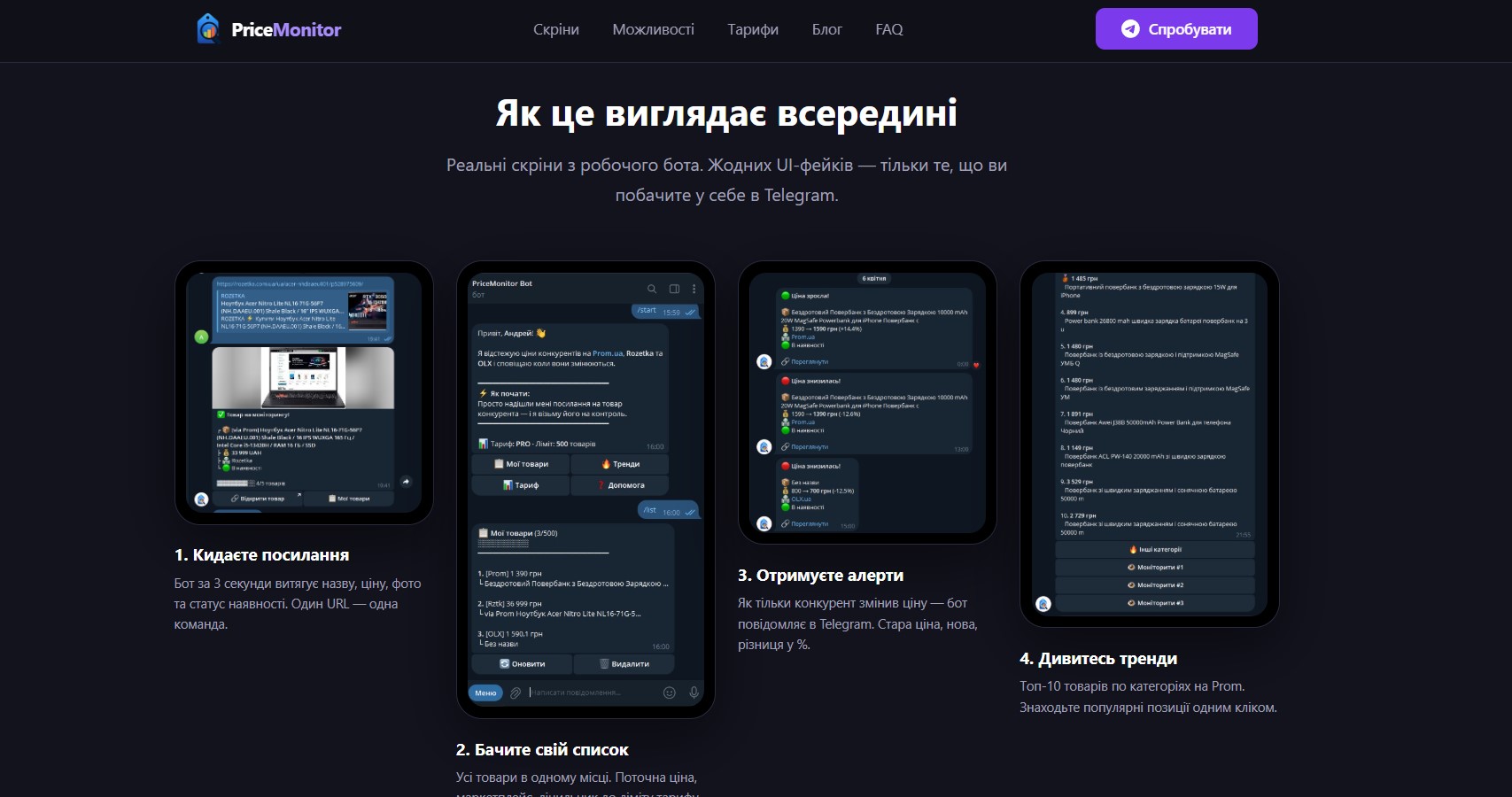Click the Інші категорії button
The image size is (1512, 797).
tap(1155, 549)
